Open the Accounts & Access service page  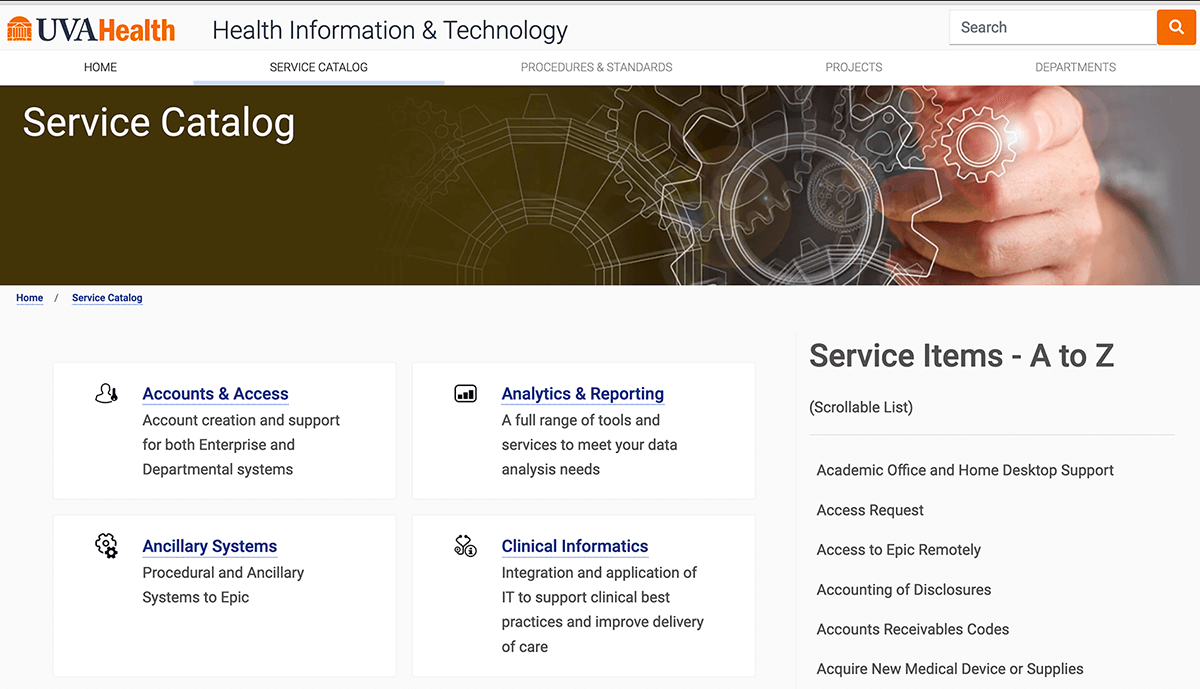tap(215, 393)
